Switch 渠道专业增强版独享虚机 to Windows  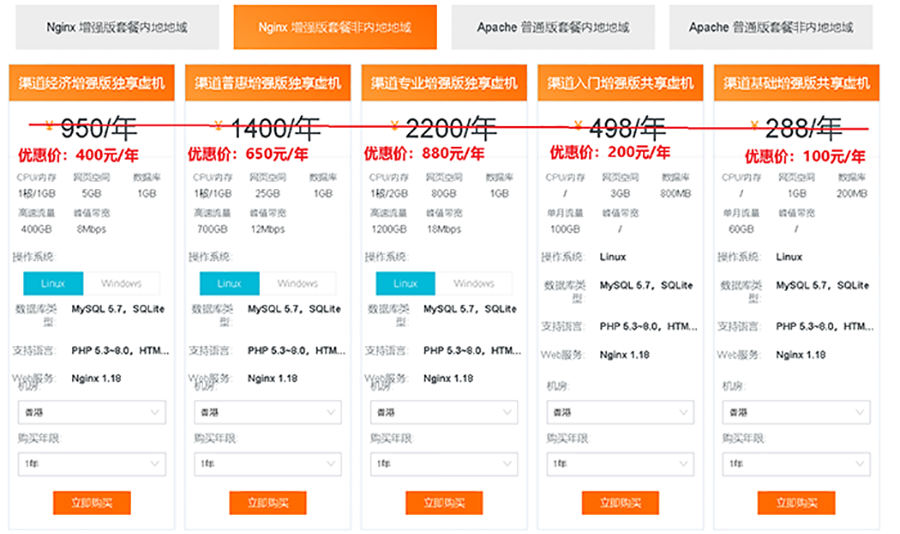(473, 283)
